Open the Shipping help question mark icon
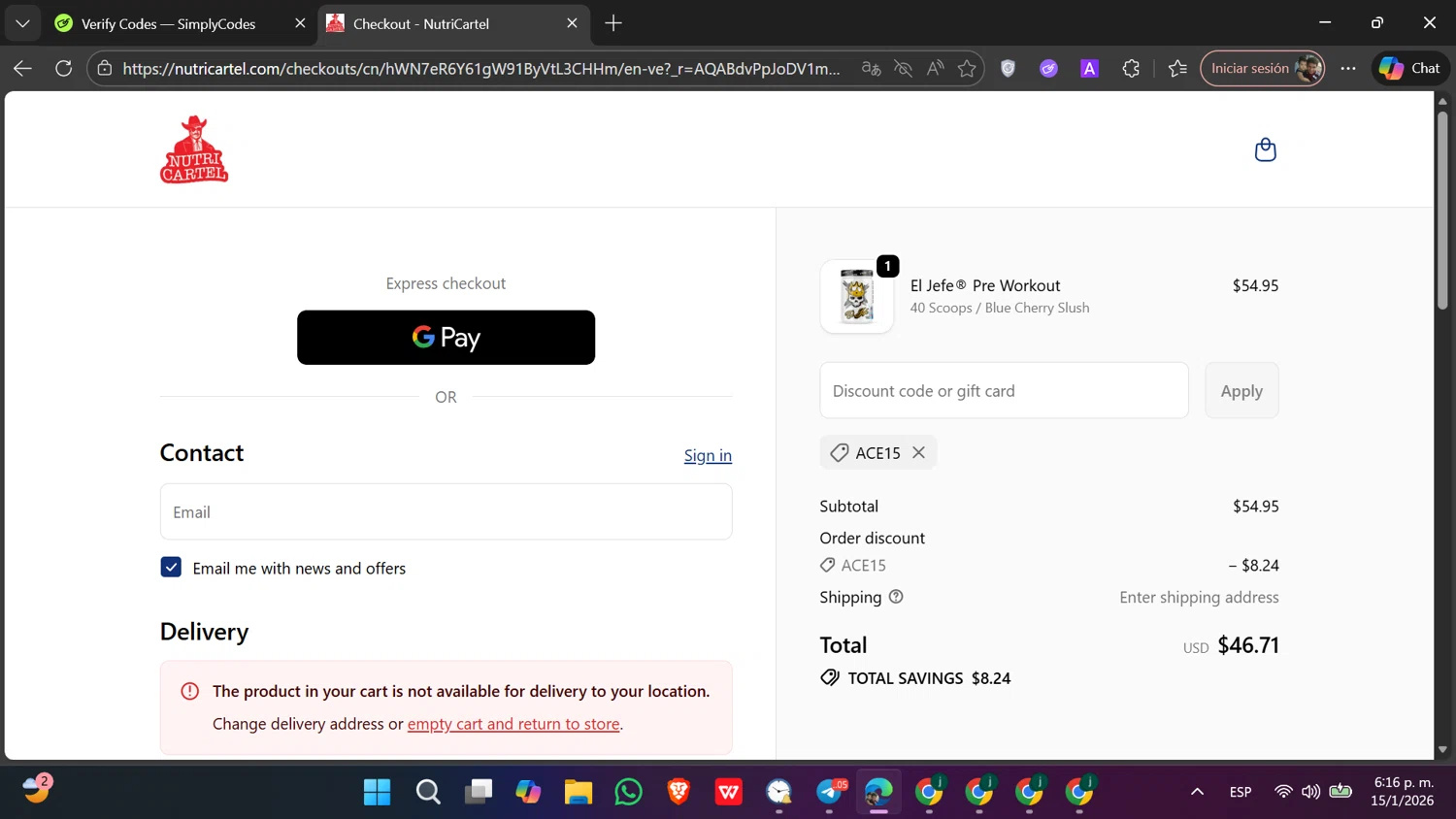 pos(896,597)
